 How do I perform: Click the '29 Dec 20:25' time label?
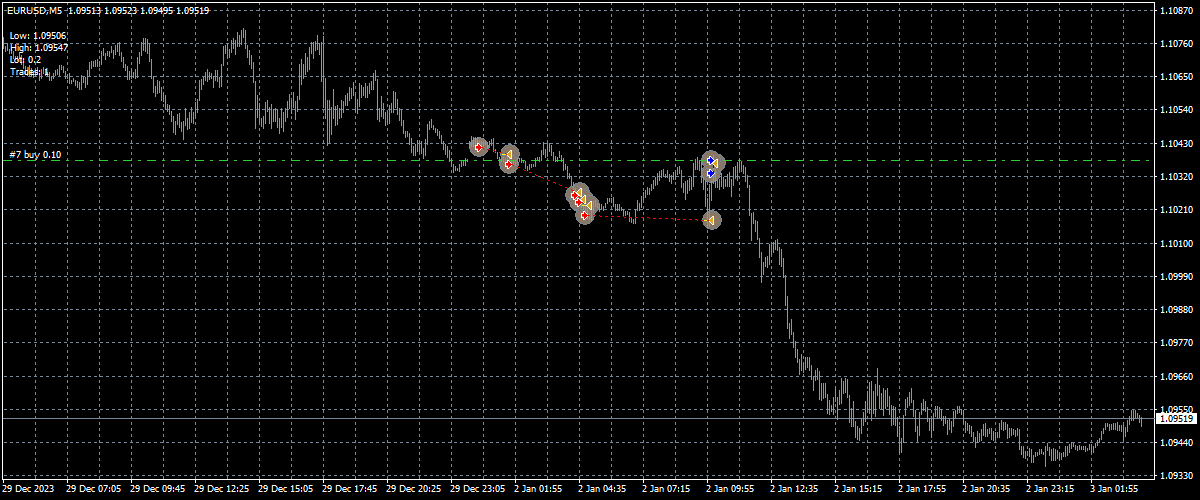pos(413,490)
